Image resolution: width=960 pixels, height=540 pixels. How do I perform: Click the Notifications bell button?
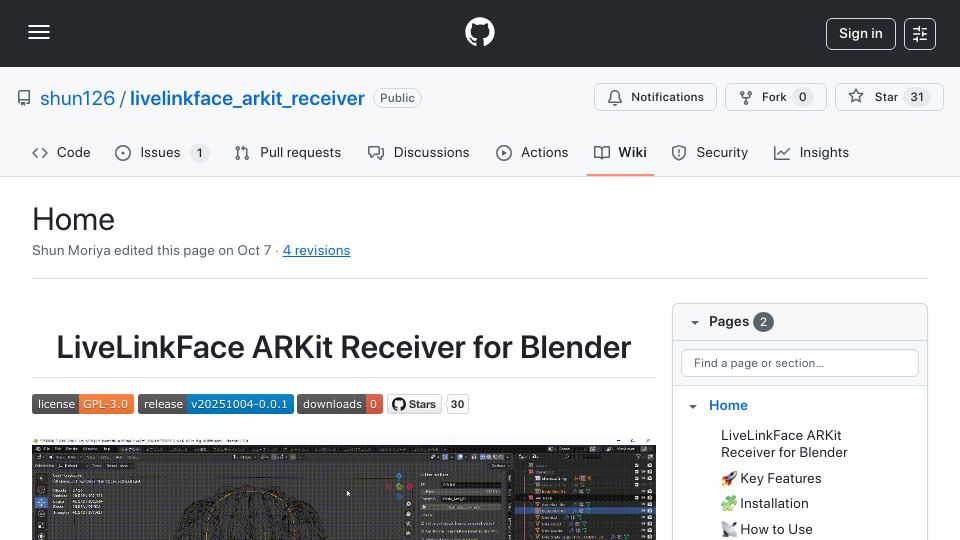pyautogui.click(x=655, y=97)
